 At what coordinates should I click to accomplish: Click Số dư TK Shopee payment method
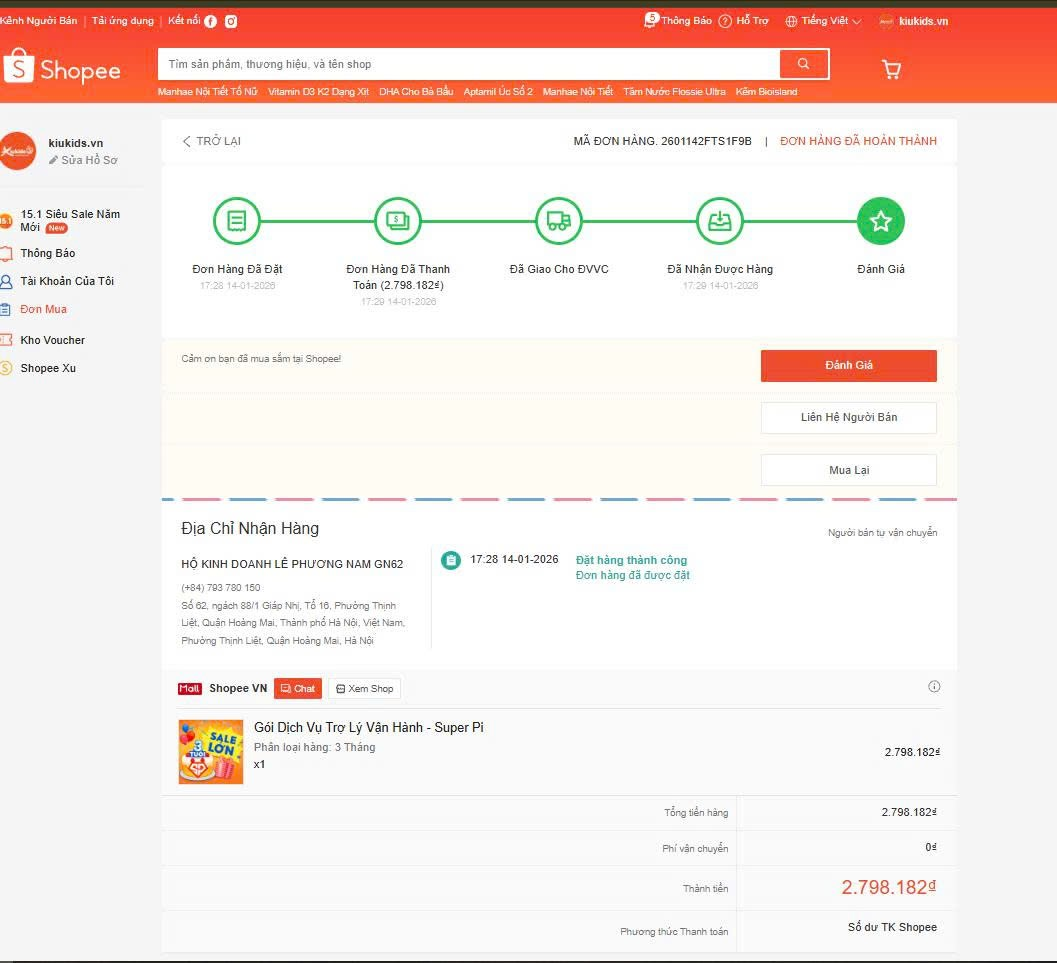pyautogui.click(x=892, y=928)
